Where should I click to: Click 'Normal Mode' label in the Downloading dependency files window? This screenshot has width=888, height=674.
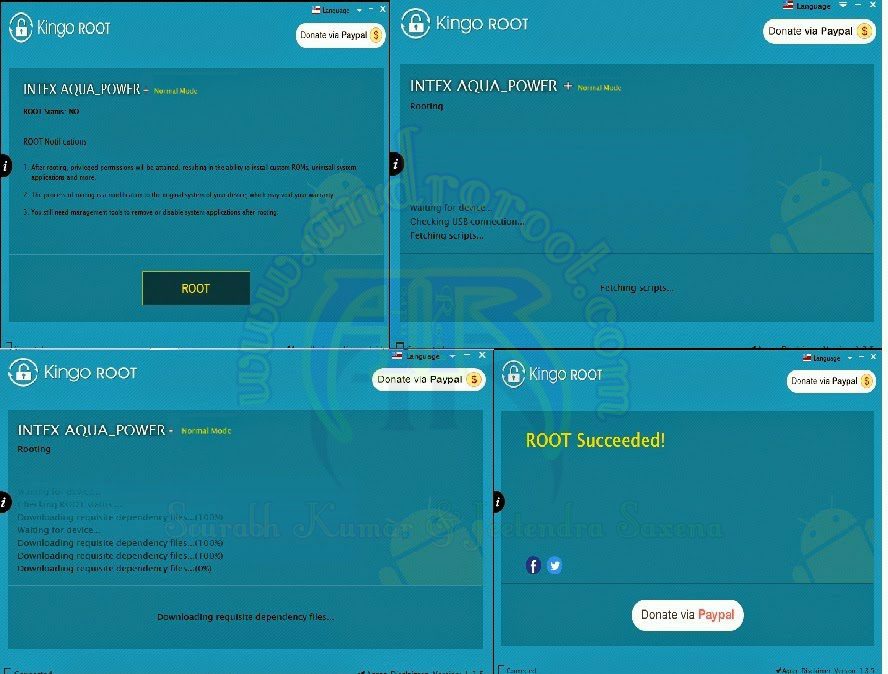coord(206,431)
